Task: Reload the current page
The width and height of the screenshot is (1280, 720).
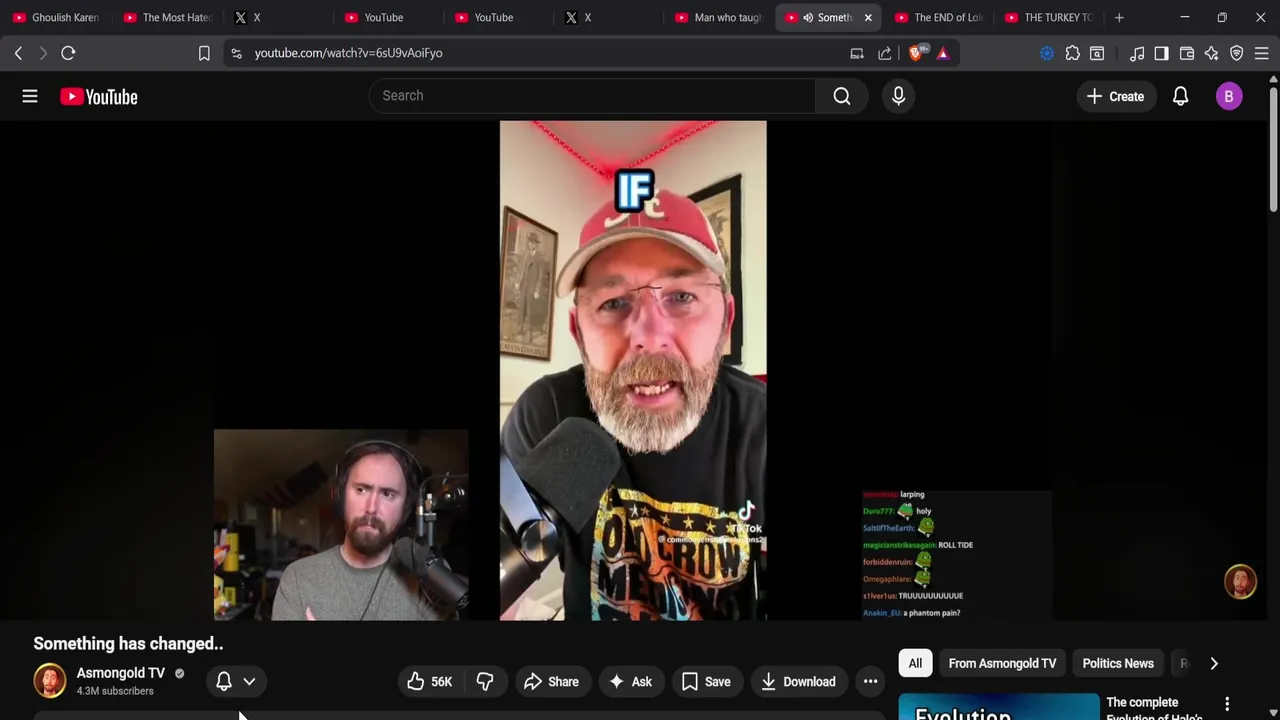Action: (x=68, y=53)
